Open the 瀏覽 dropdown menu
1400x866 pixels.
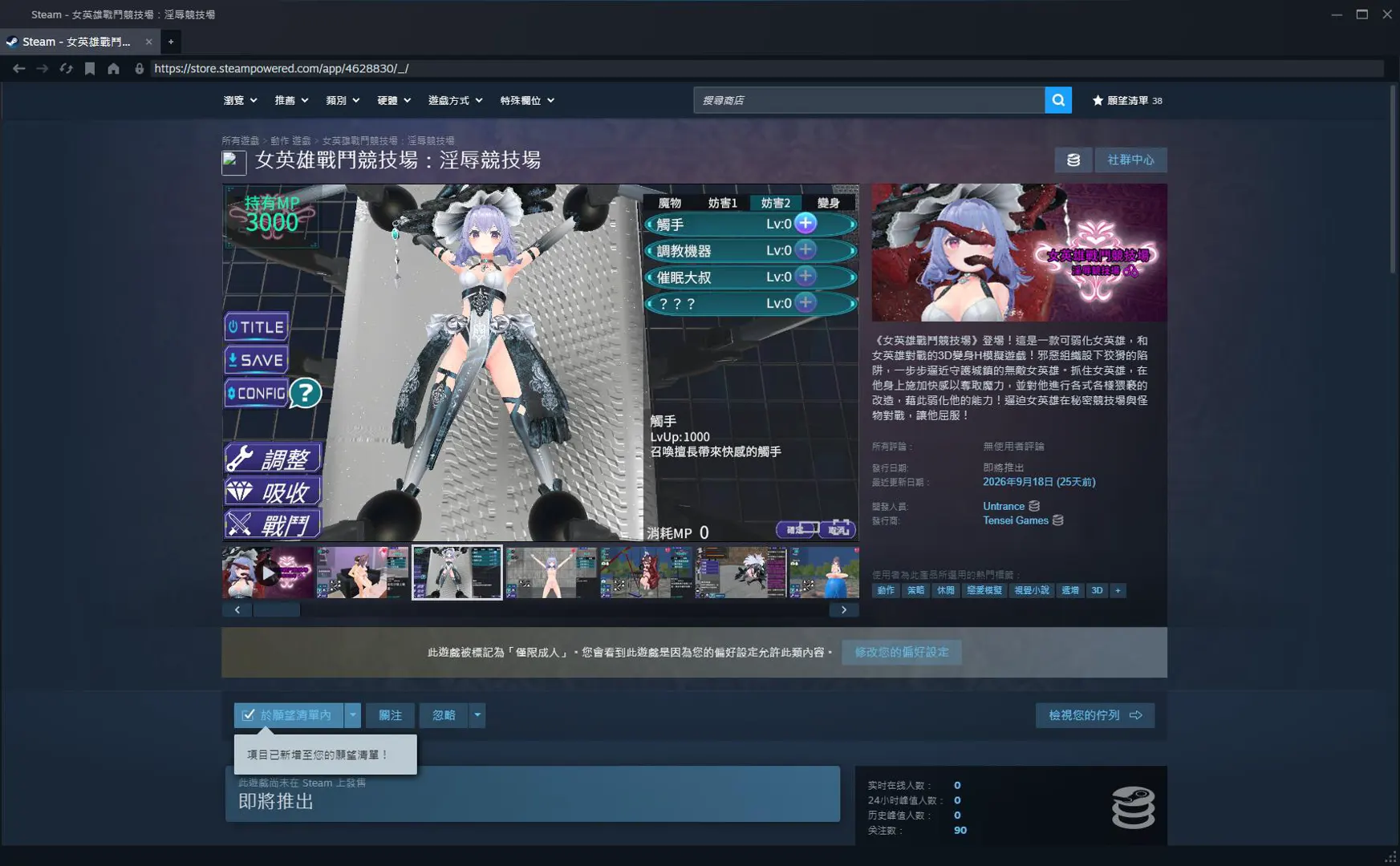click(x=240, y=100)
